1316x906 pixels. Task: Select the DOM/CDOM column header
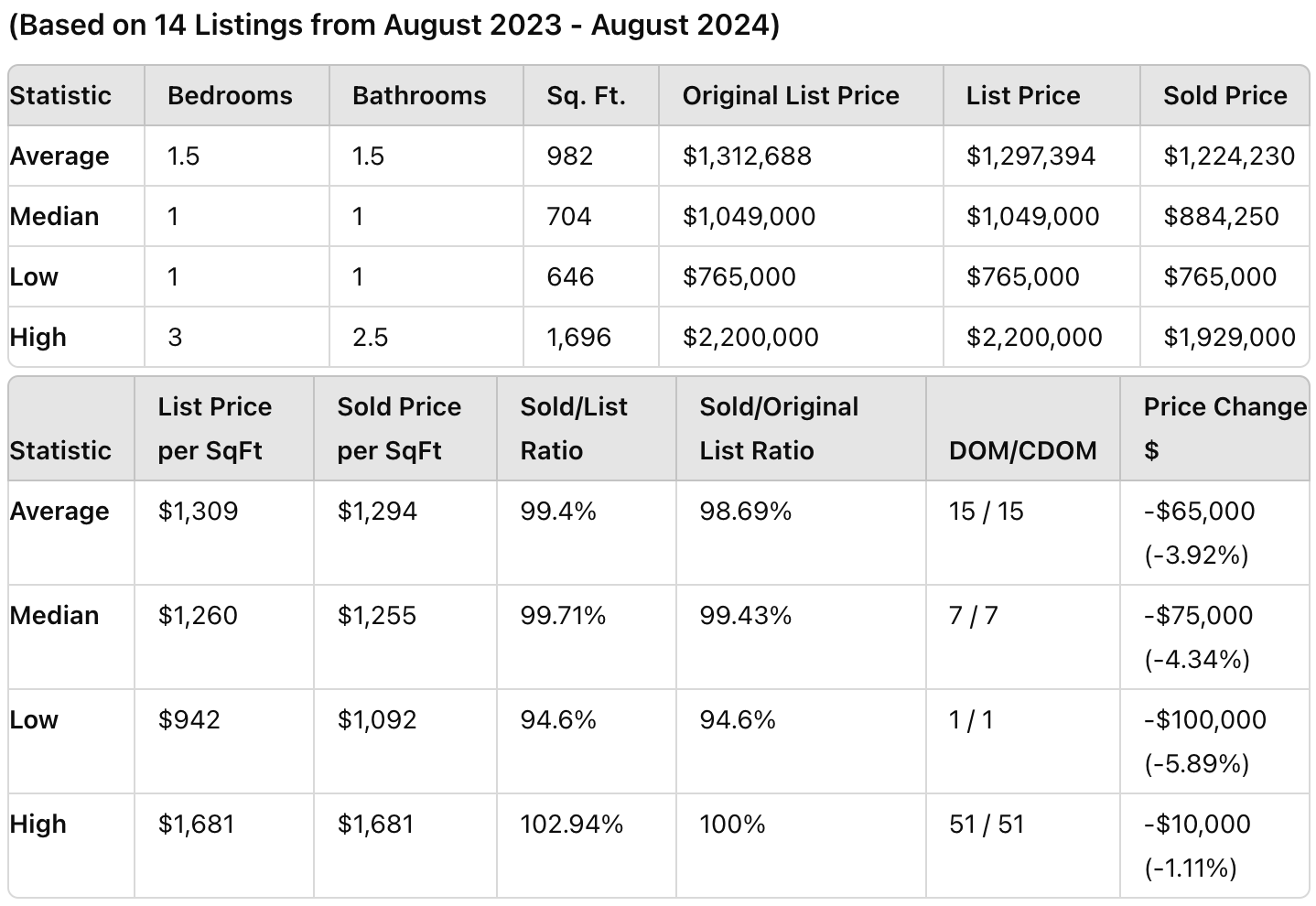click(1022, 450)
